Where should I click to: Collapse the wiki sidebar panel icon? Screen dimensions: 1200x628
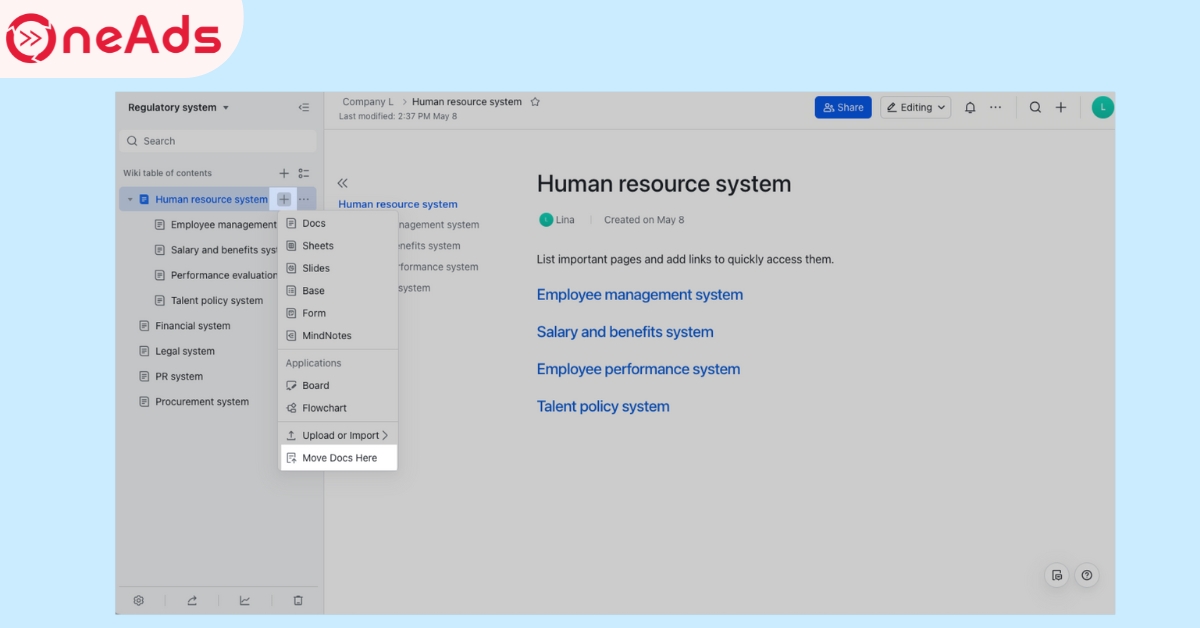coord(303,108)
